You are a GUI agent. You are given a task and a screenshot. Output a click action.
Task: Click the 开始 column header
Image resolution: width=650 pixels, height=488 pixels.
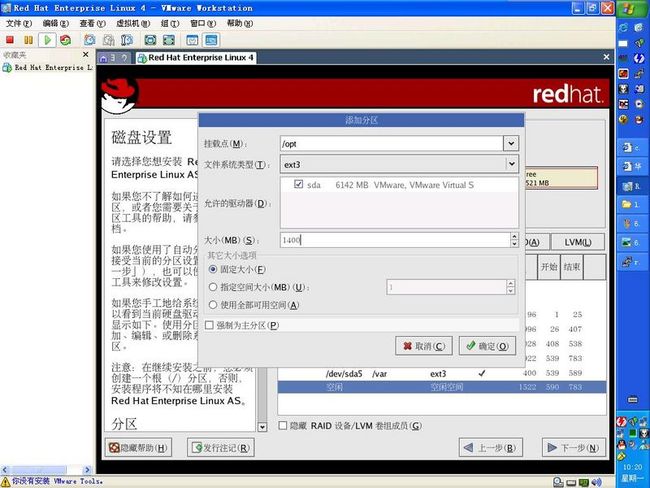549,267
